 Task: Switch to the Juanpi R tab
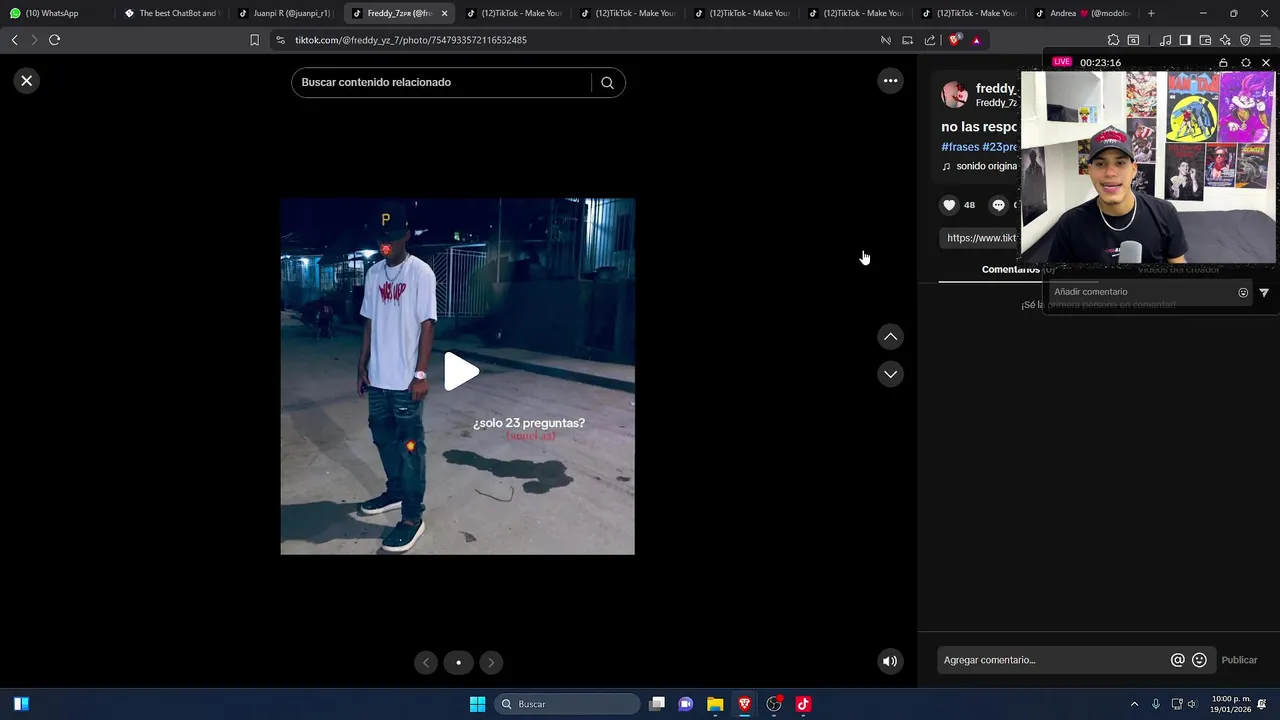[x=286, y=13]
